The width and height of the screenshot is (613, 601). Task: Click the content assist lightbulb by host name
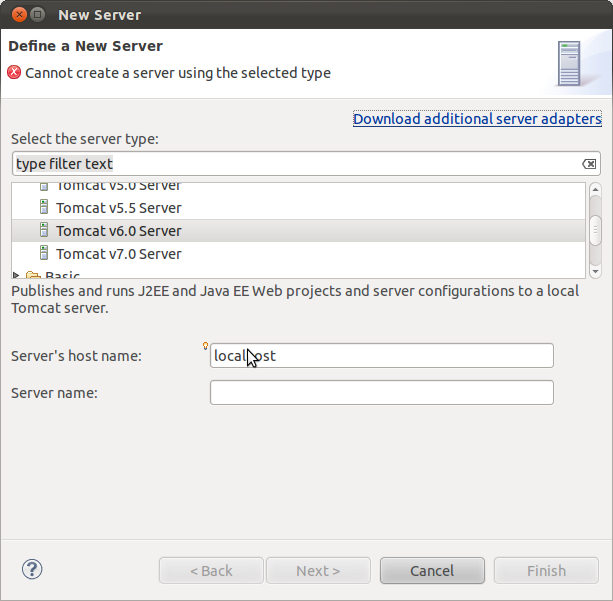click(x=205, y=346)
